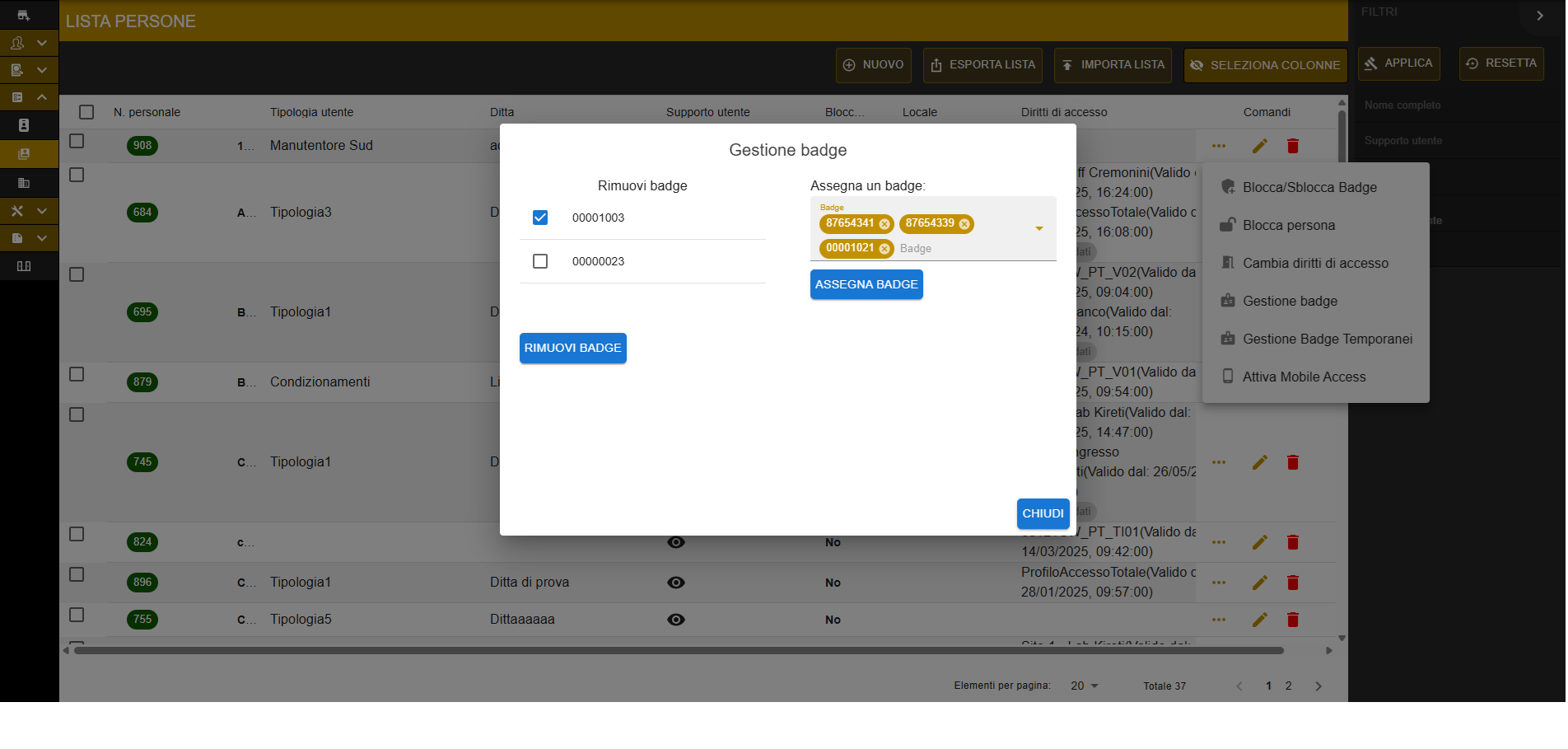Viewport: 1568px width, 749px height.
Task: Click the RIMUOVI BADGE button
Action: pyautogui.click(x=573, y=348)
